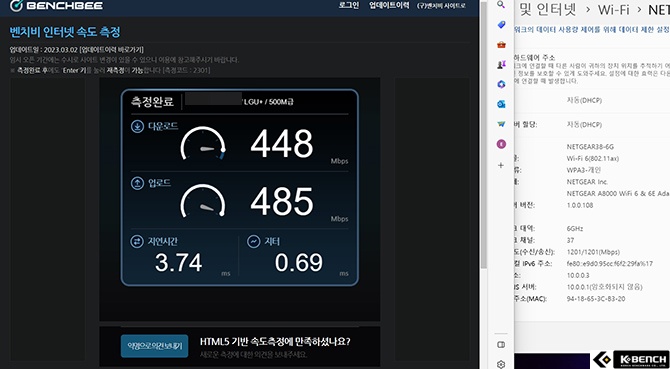Viewport: 670px width, 369px height.
Task: Click the download speed gauge
Action: [x=203, y=144]
